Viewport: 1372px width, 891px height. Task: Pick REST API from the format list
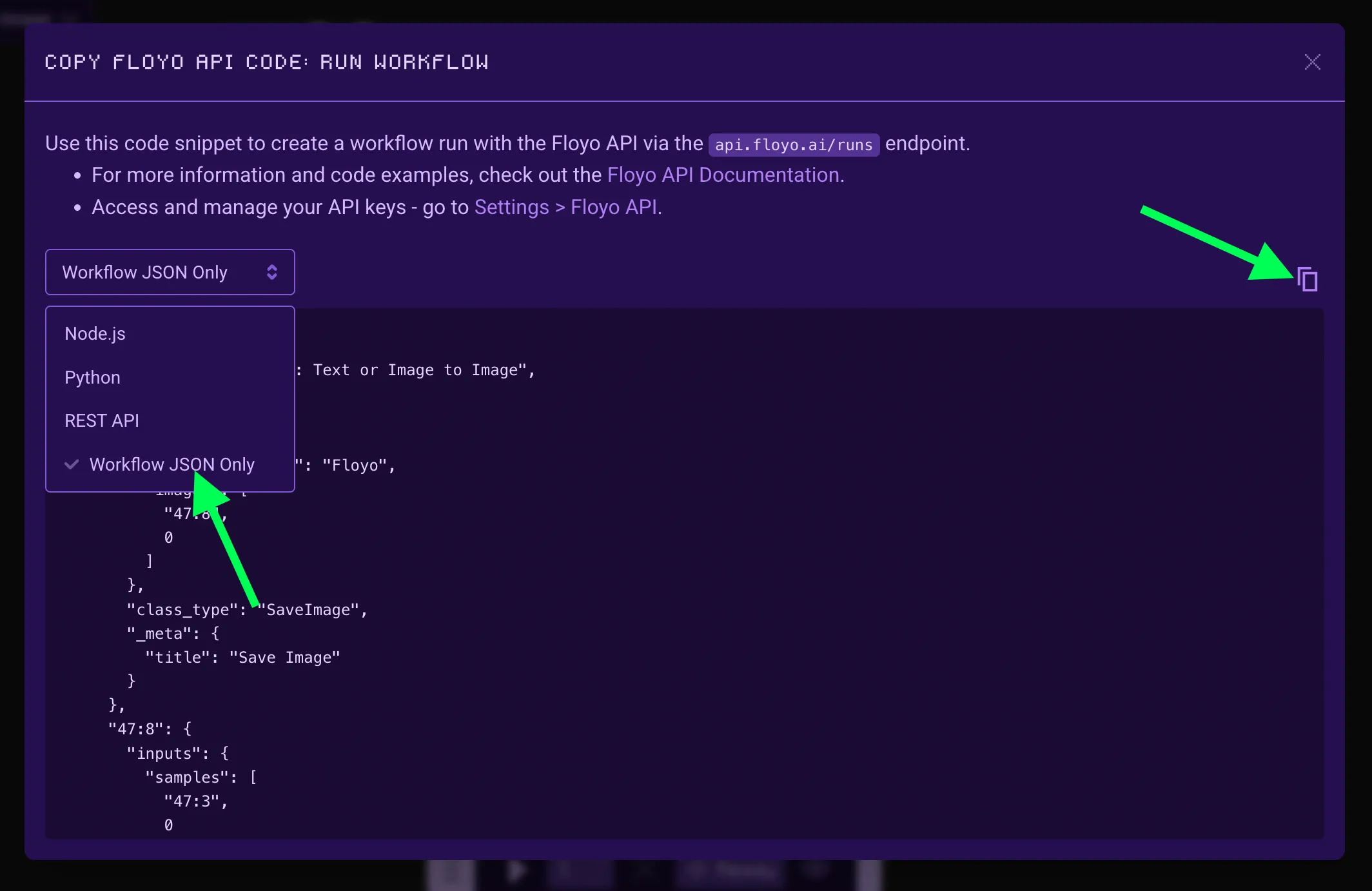click(170, 420)
